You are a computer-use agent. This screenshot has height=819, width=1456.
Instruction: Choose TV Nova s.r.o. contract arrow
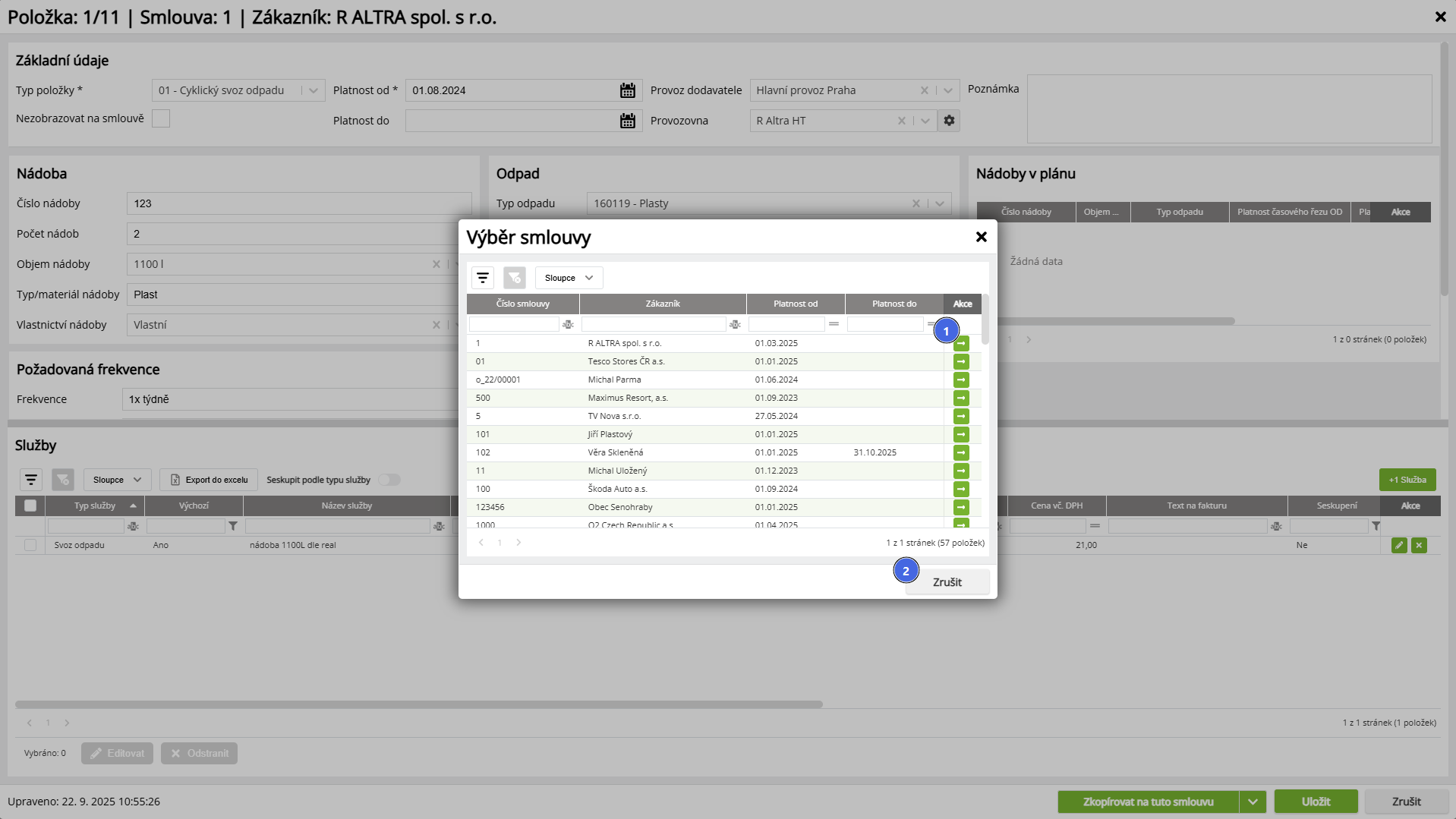(x=961, y=416)
